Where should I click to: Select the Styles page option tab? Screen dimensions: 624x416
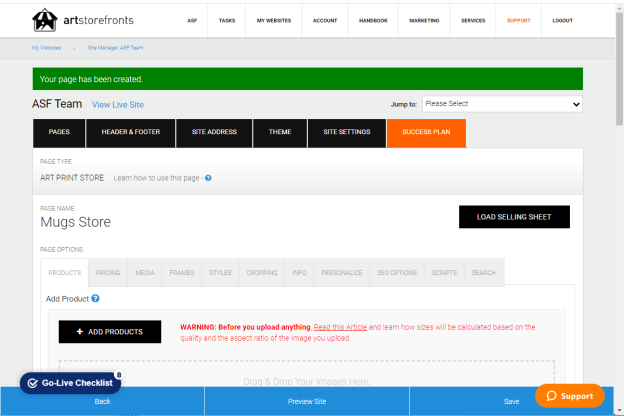(220, 273)
